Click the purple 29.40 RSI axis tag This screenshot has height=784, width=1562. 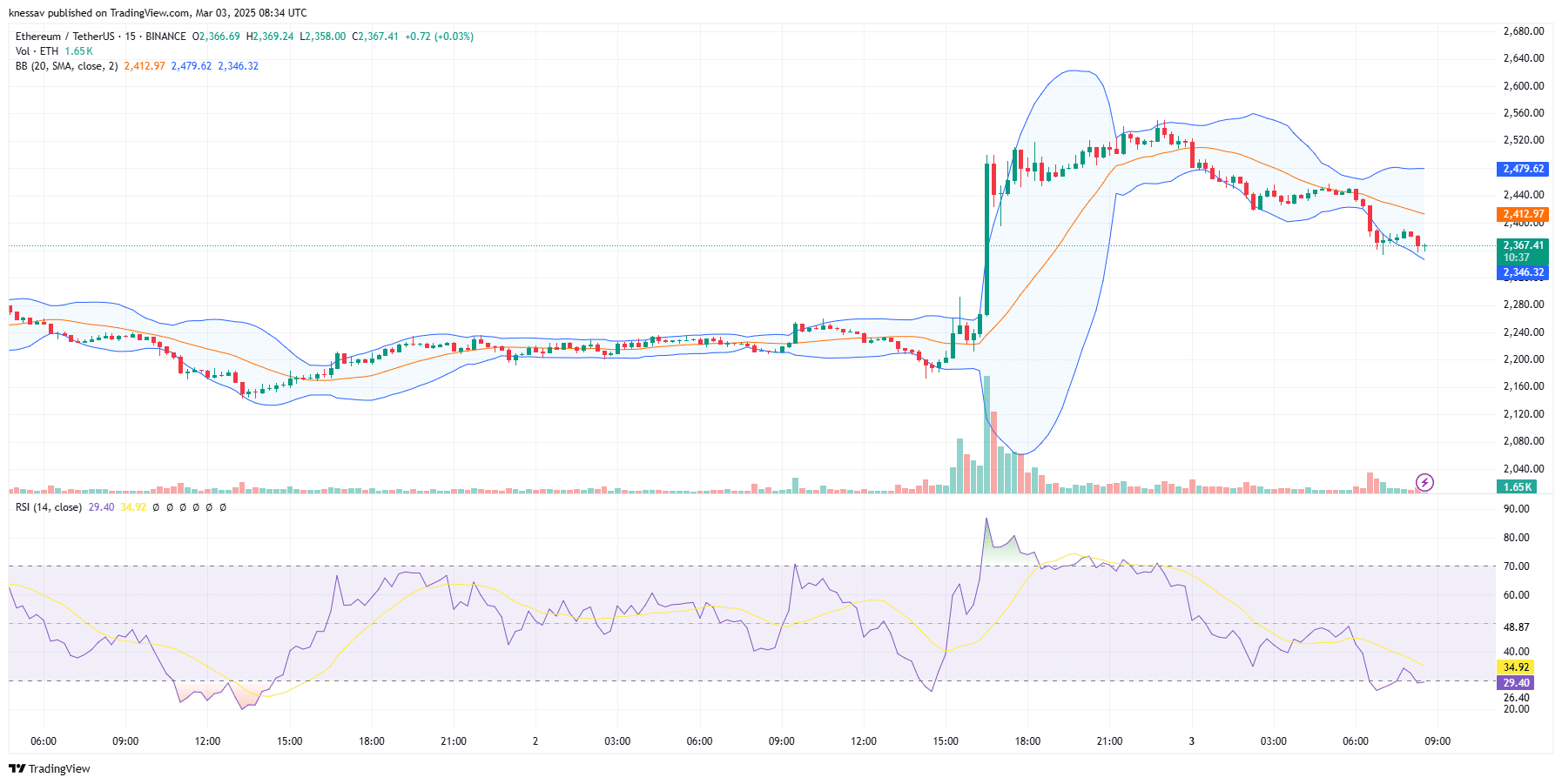1516,683
